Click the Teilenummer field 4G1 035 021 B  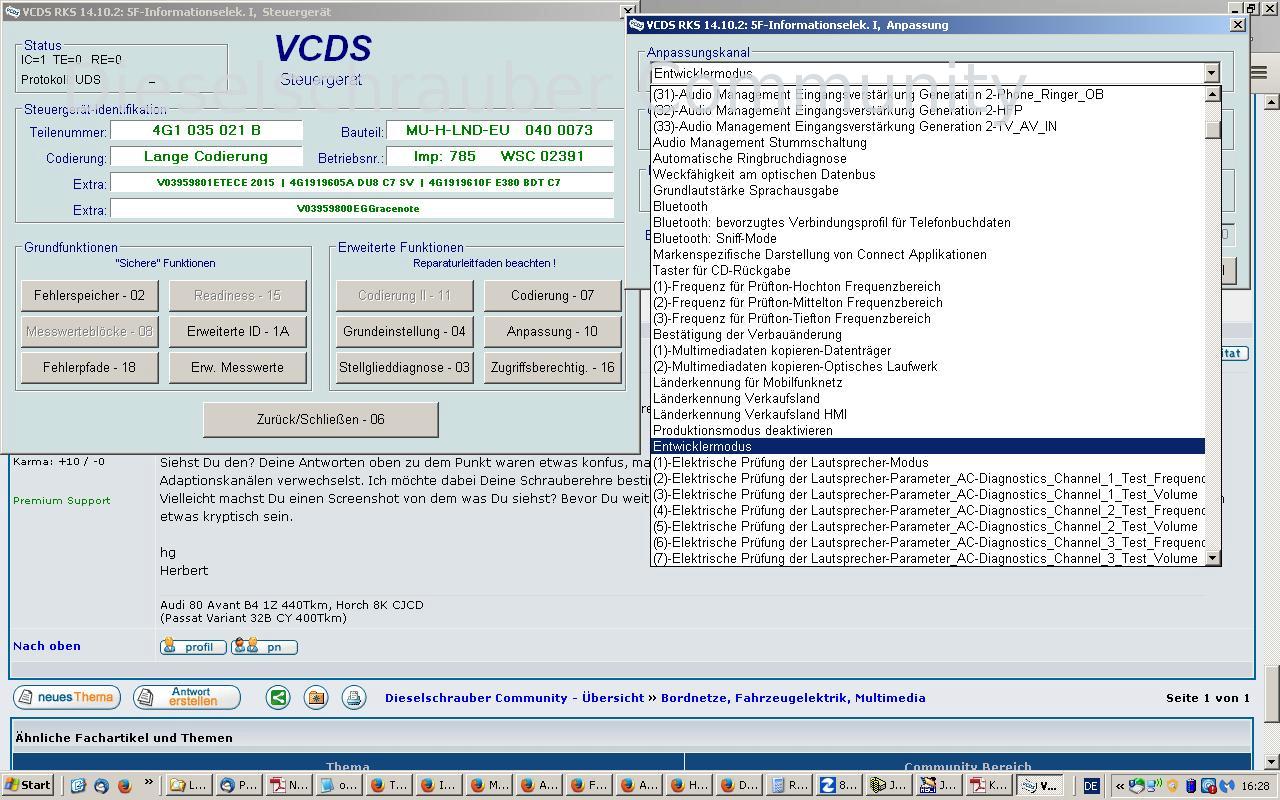(x=206, y=130)
